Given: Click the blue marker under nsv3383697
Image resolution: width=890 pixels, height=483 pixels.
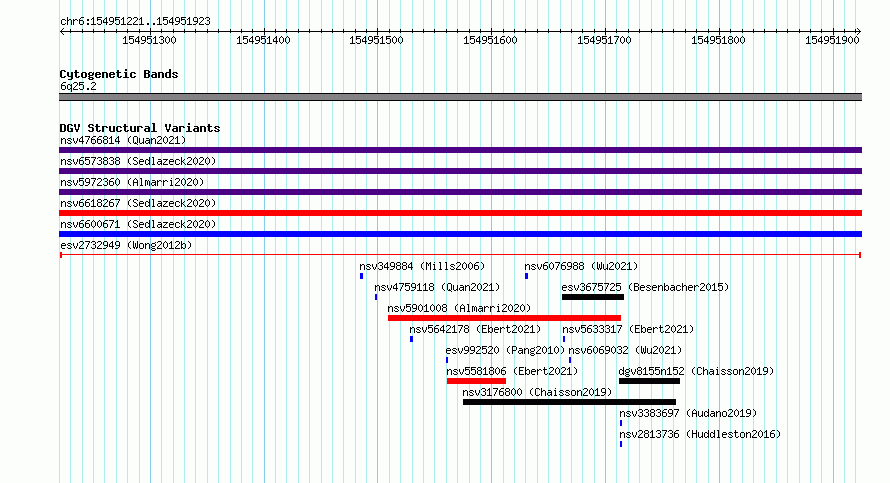Looking at the screenshot, I should (x=621, y=423).
